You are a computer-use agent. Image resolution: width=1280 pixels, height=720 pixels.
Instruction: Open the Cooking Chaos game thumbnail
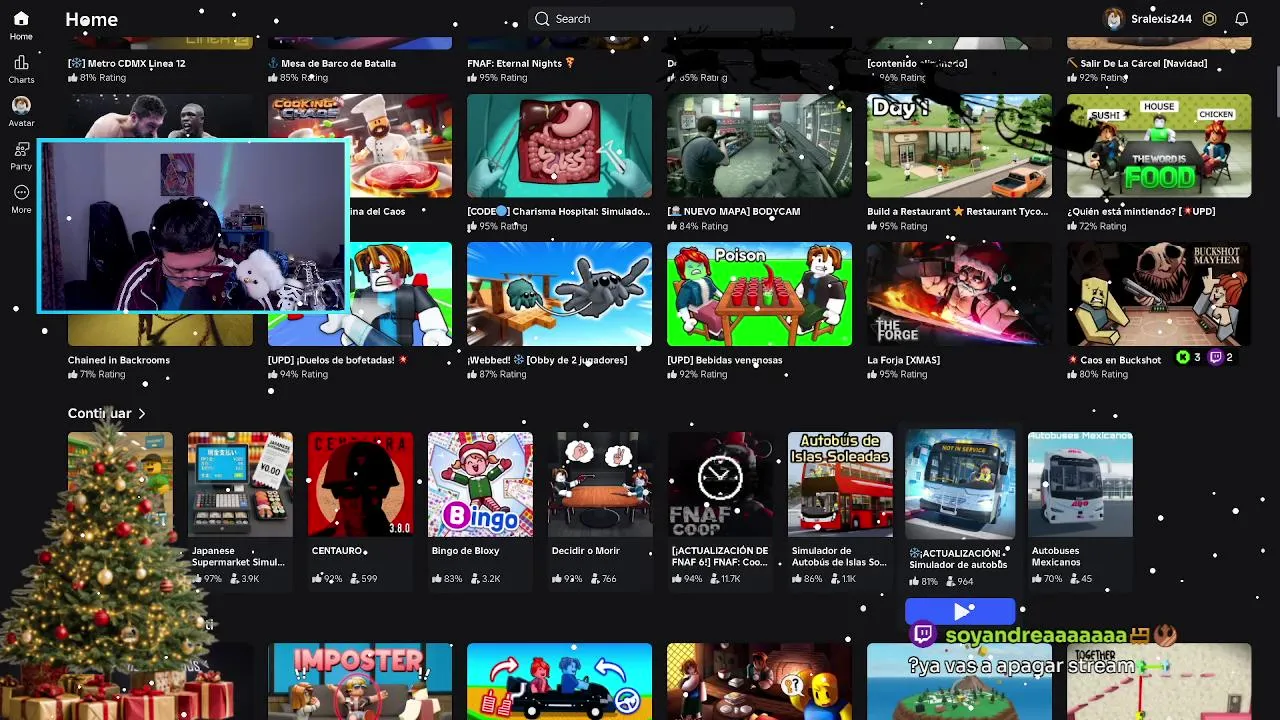(x=359, y=146)
